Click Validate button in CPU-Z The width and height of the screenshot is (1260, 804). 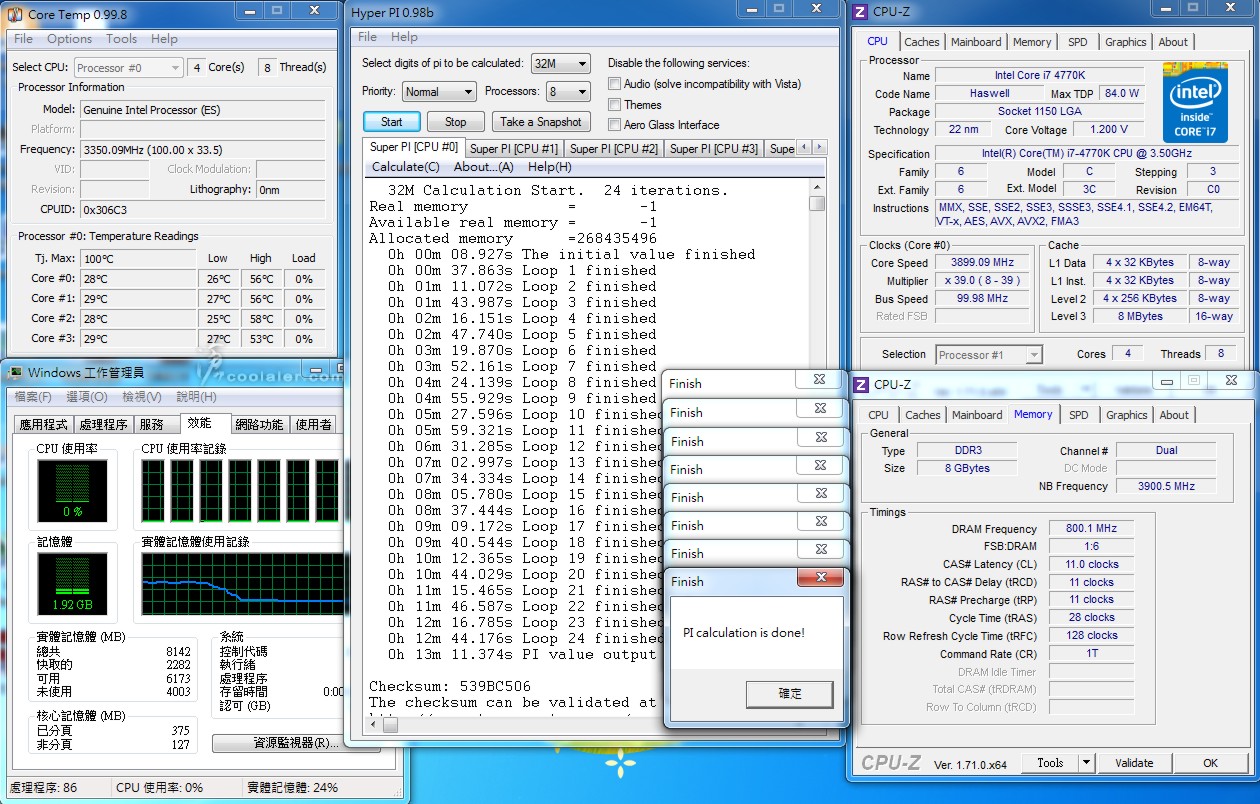tap(1134, 763)
